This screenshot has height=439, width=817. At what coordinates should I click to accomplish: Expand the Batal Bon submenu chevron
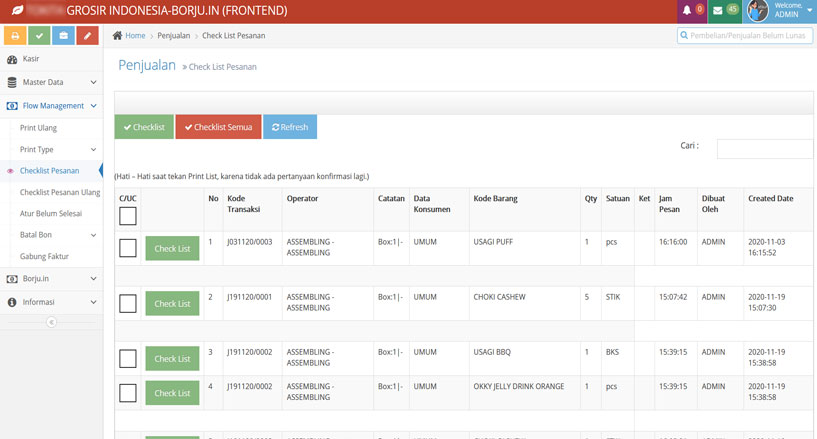pyautogui.click(x=93, y=235)
